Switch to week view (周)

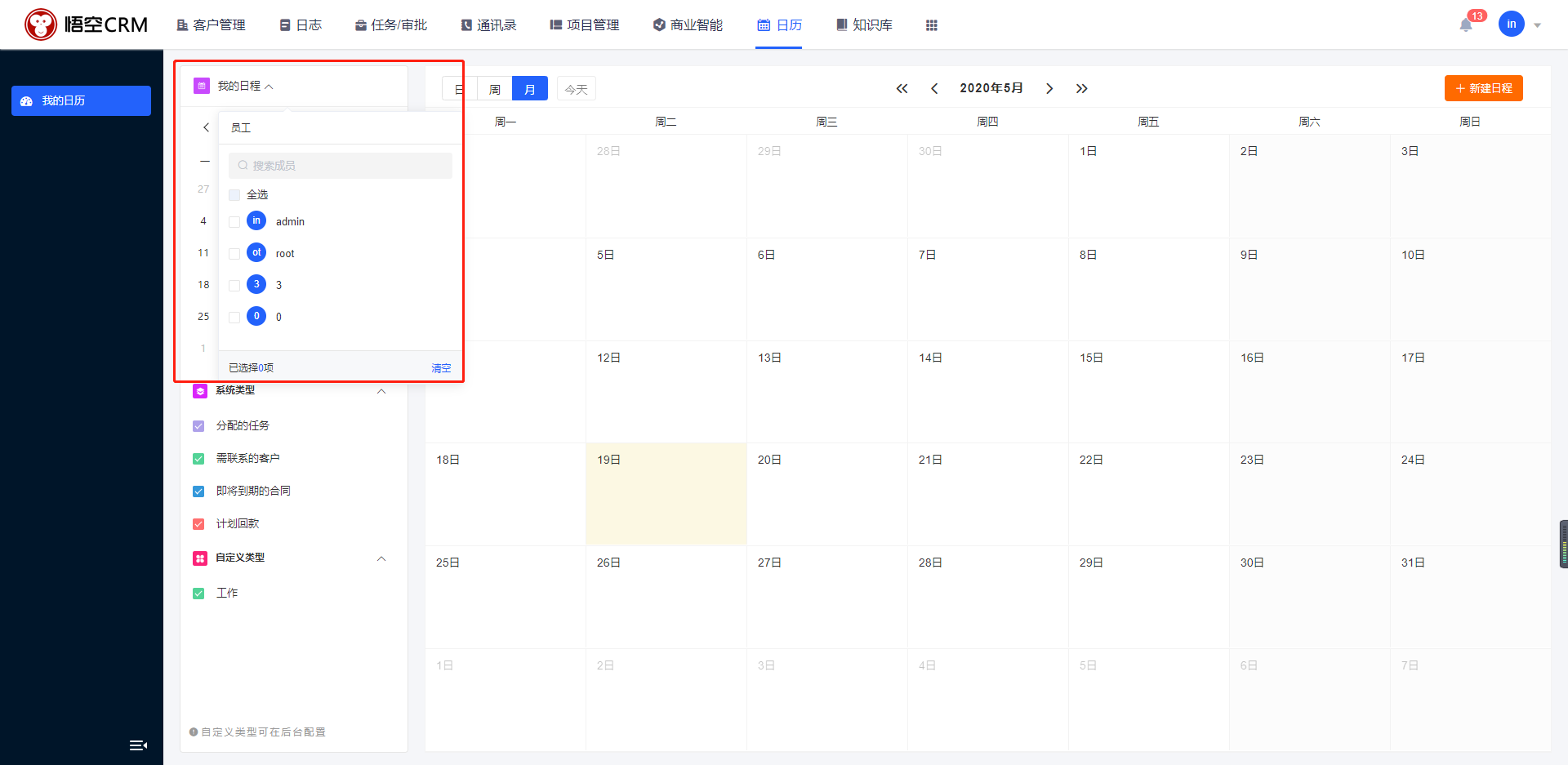495,88
